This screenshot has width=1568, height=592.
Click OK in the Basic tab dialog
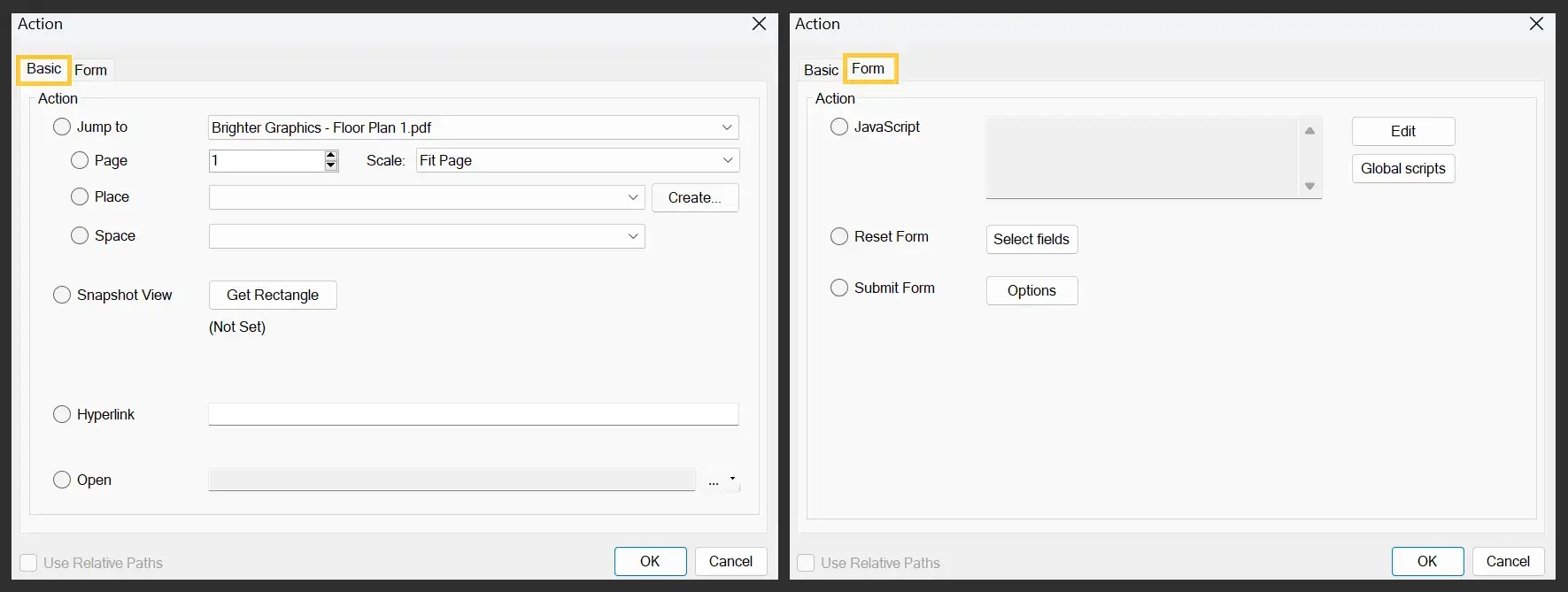(x=650, y=561)
